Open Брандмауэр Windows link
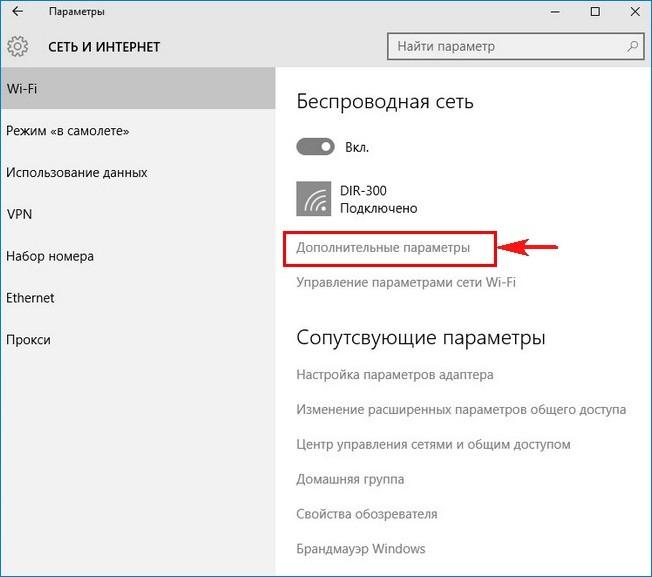The width and height of the screenshot is (652, 577). (x=361, y=549)
